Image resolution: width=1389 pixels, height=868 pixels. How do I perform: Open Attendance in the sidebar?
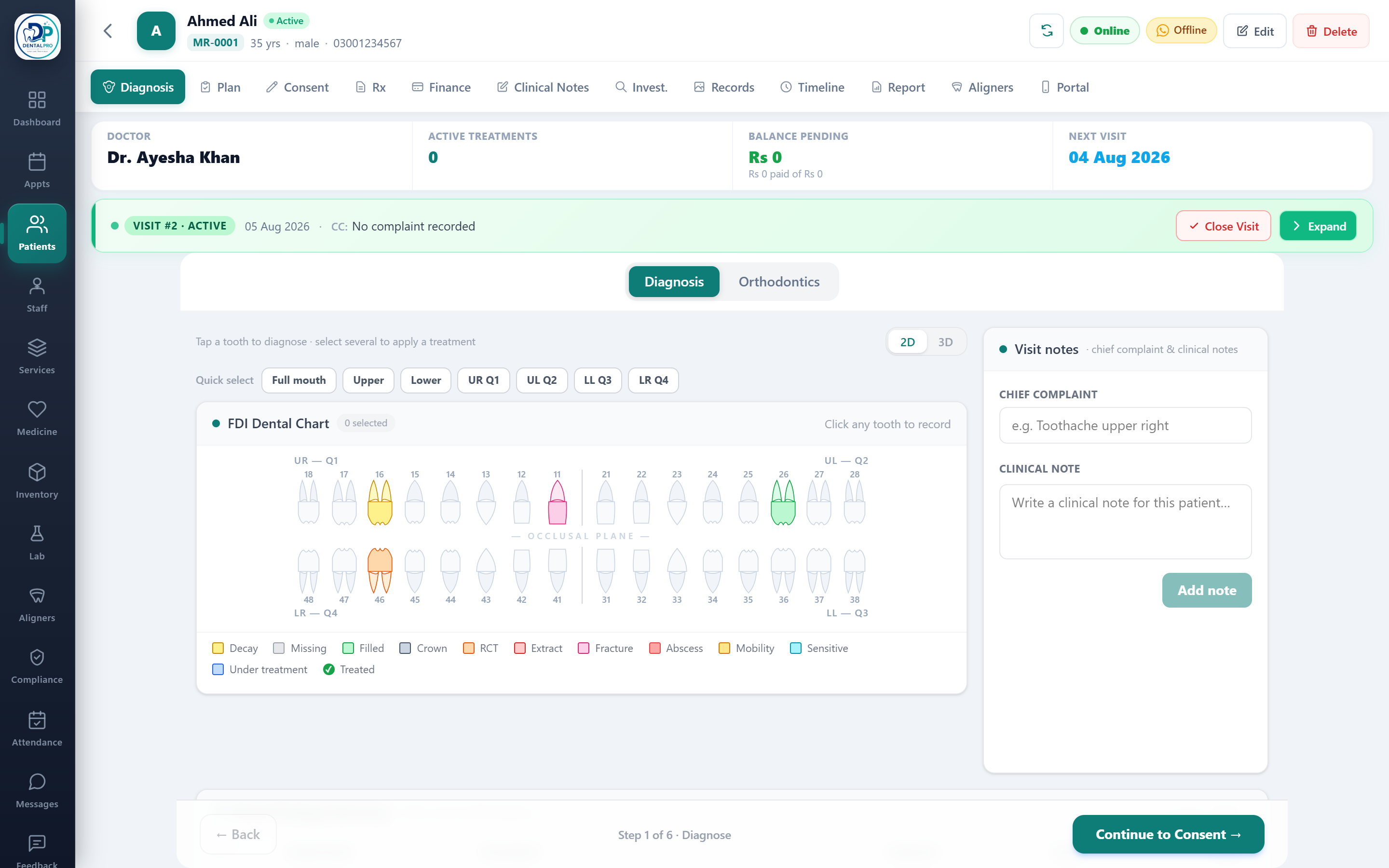[x=37, y=729]
